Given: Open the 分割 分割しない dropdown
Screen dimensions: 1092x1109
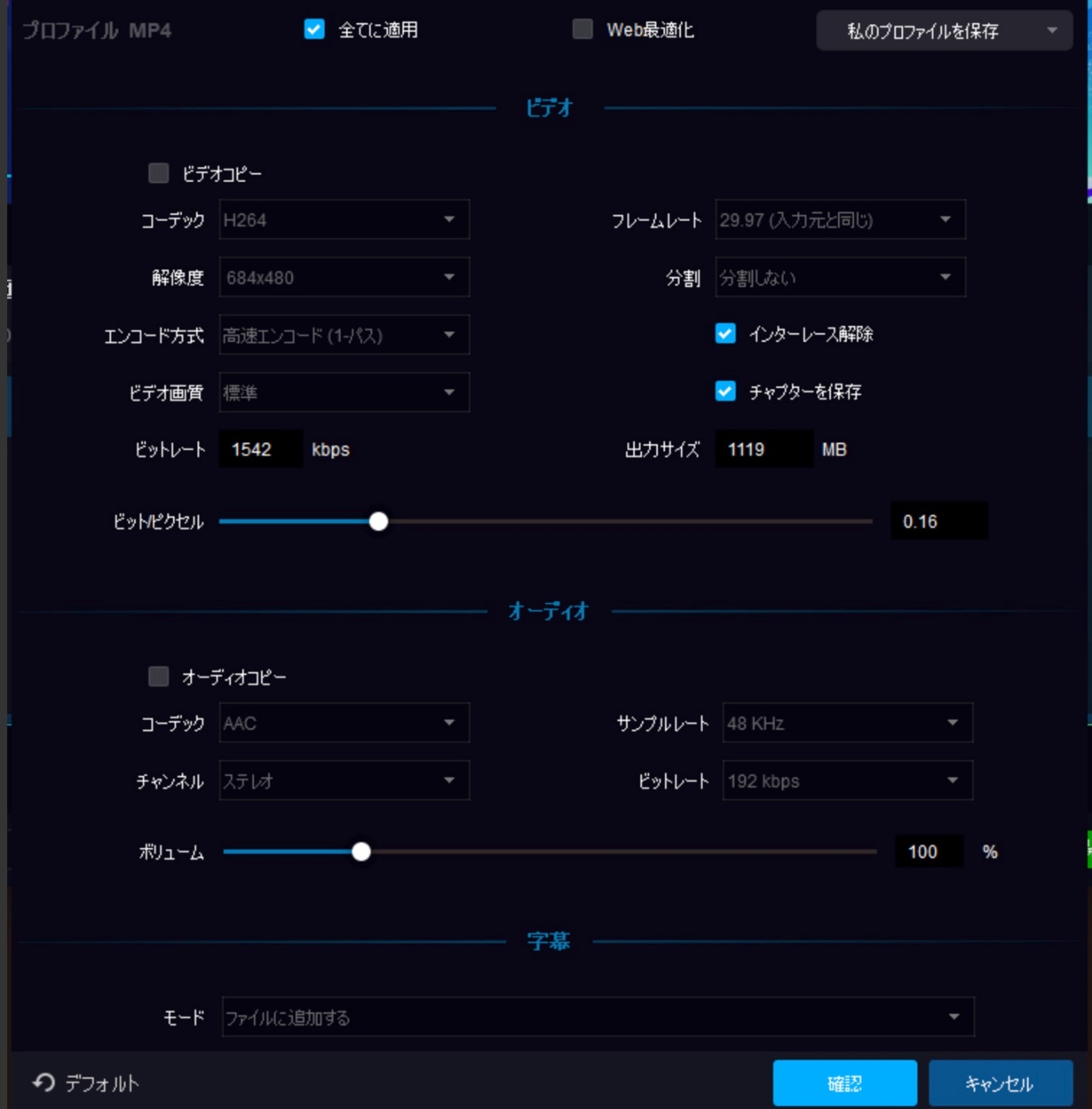Looking at the screenshot, I should (840, 278).
